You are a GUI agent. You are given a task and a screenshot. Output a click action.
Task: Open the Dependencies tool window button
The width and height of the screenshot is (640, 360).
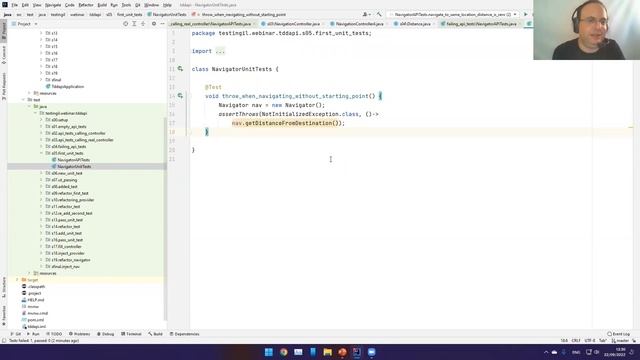(184, 334)
